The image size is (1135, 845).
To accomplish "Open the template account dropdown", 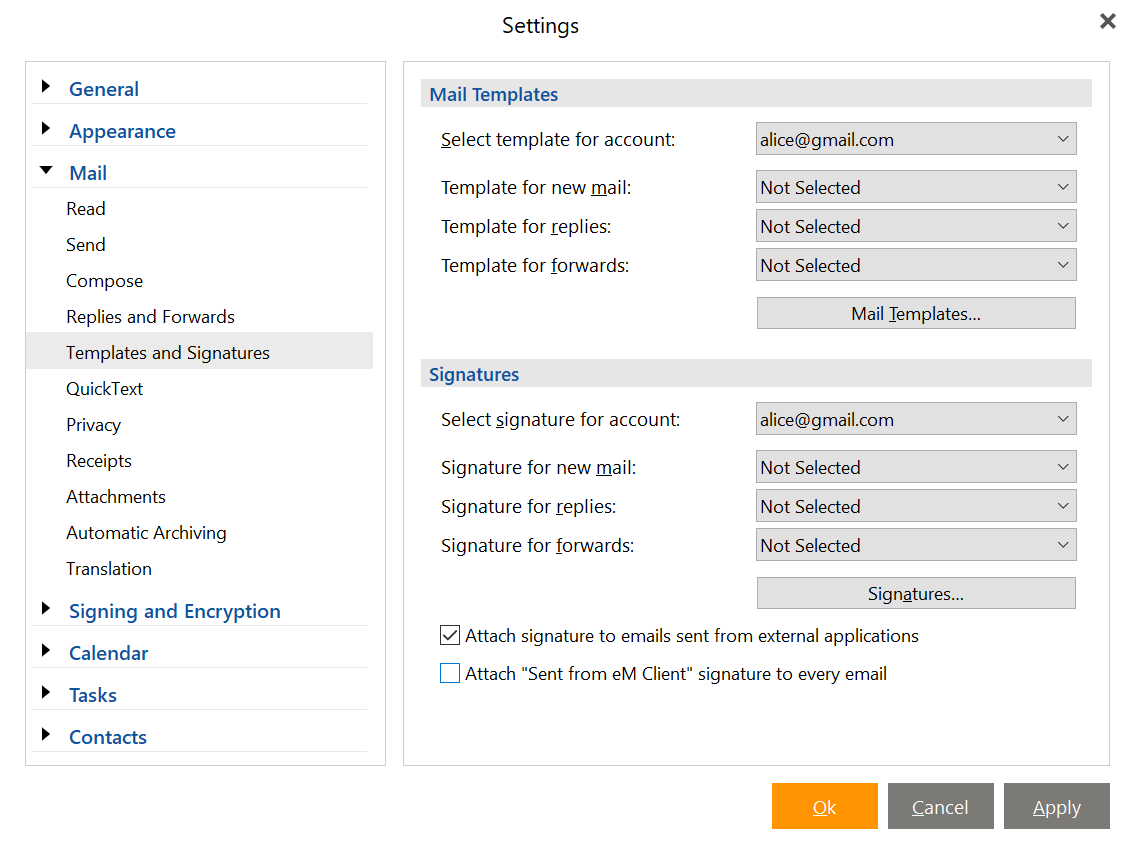I will pos(916,139).
